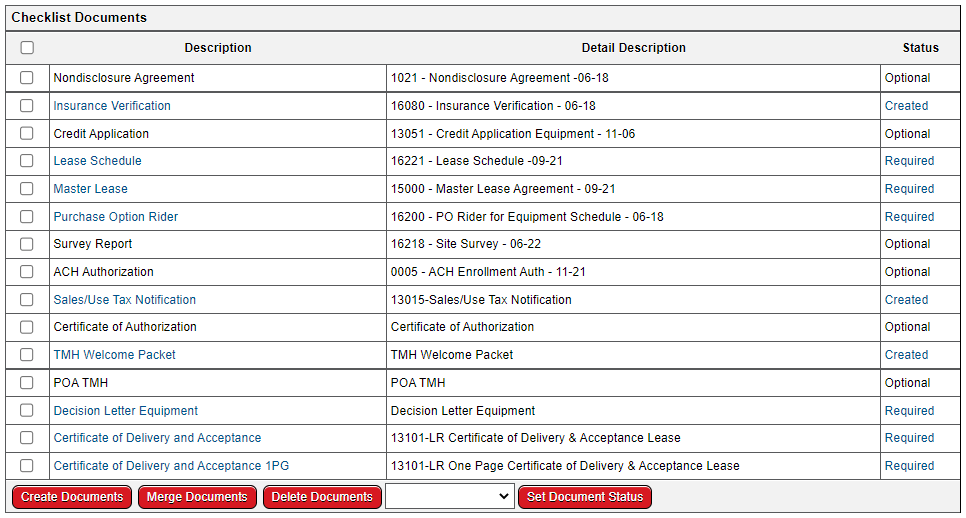966x518 pixels.
Task: Tick the Nondisclosure Agreement checkbox
Action: point(27,78)
